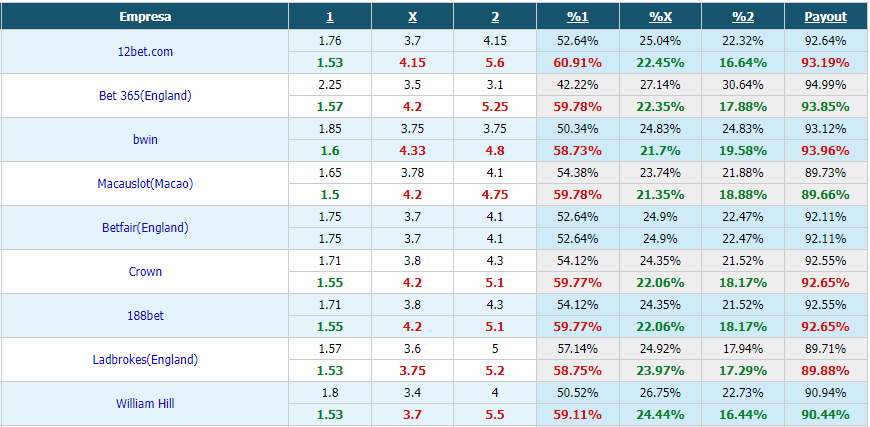The width and height of the screenshot is (870, 427).
Task: Select the William Hill link
Action: pyautogui.click(x=145, y=404)
